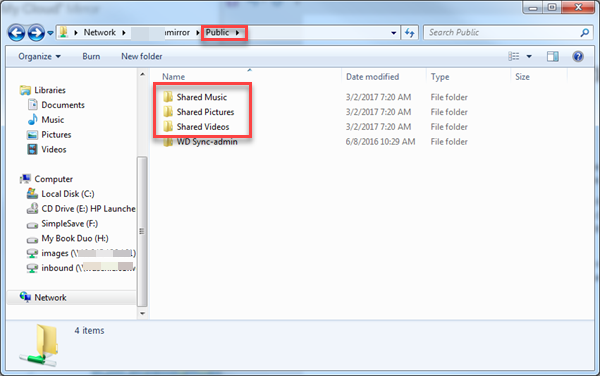This screenshot has height=376, width=600.
Task: Change view with the view icon
Action: point(514,57)
